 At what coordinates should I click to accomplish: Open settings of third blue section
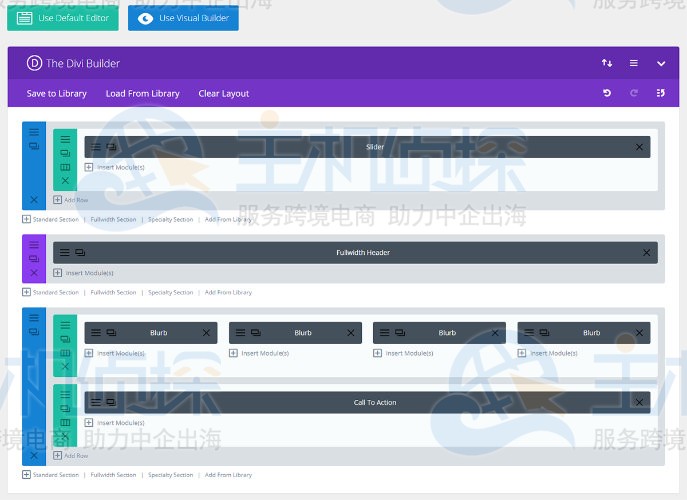pyautogui.click(x=34, y=318)
